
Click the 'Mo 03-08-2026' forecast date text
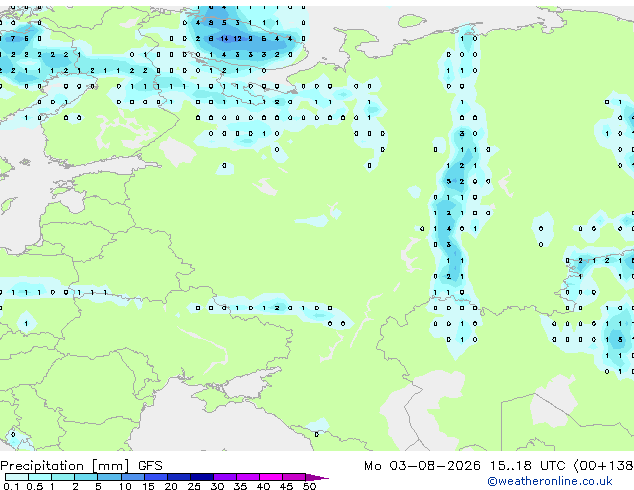pyautogui.click(x=422, y=466)
